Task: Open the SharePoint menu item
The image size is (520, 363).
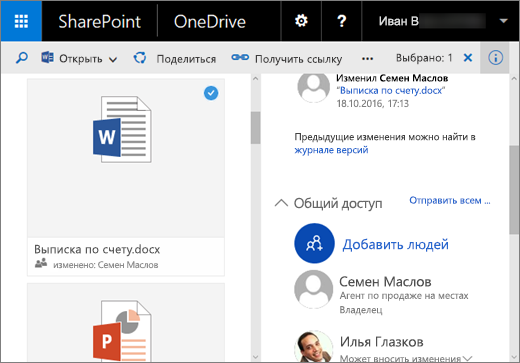Action: click(100, 21)
